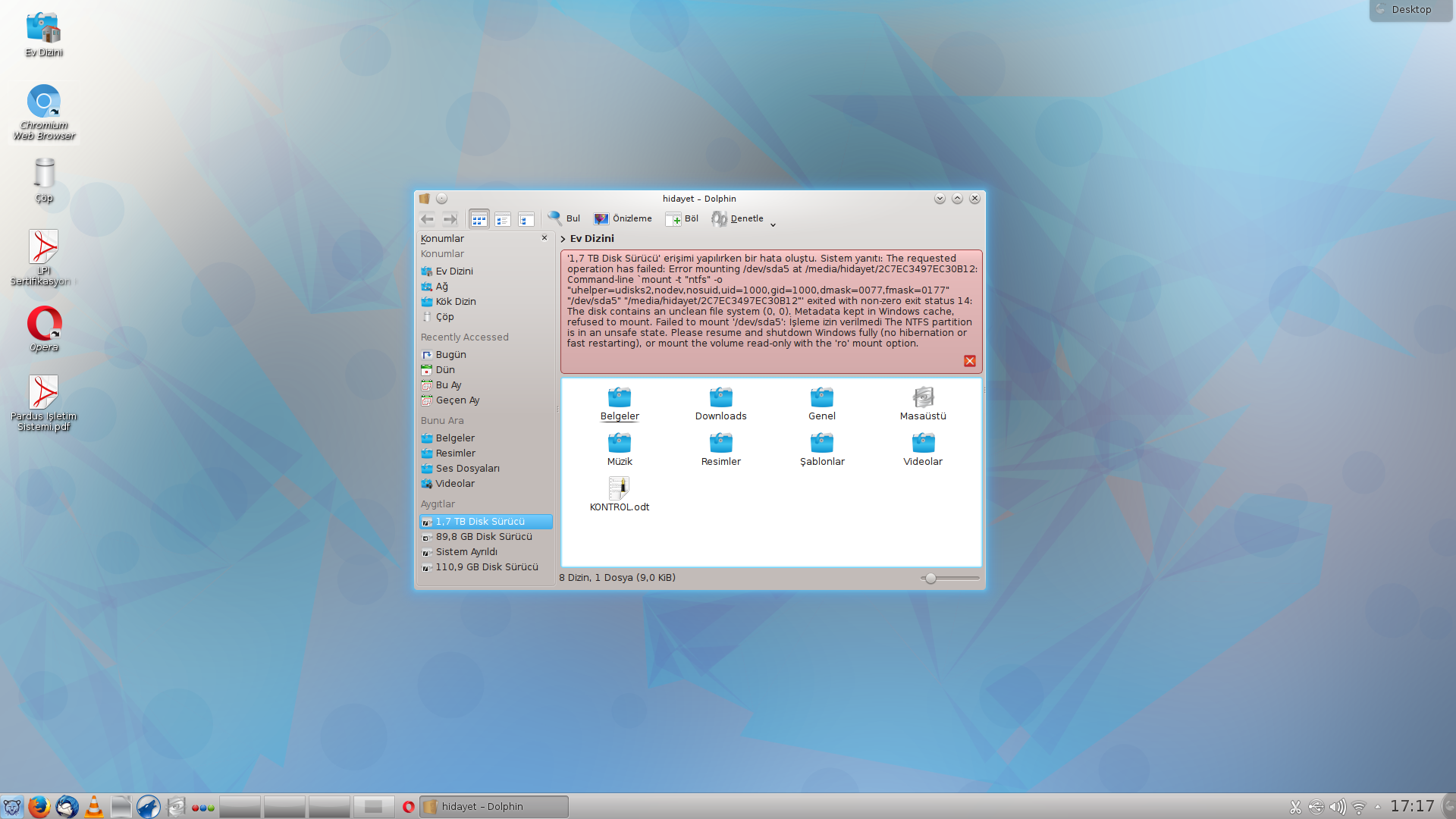Click Ses Dosyaları search entry

[x=467, y=469]
